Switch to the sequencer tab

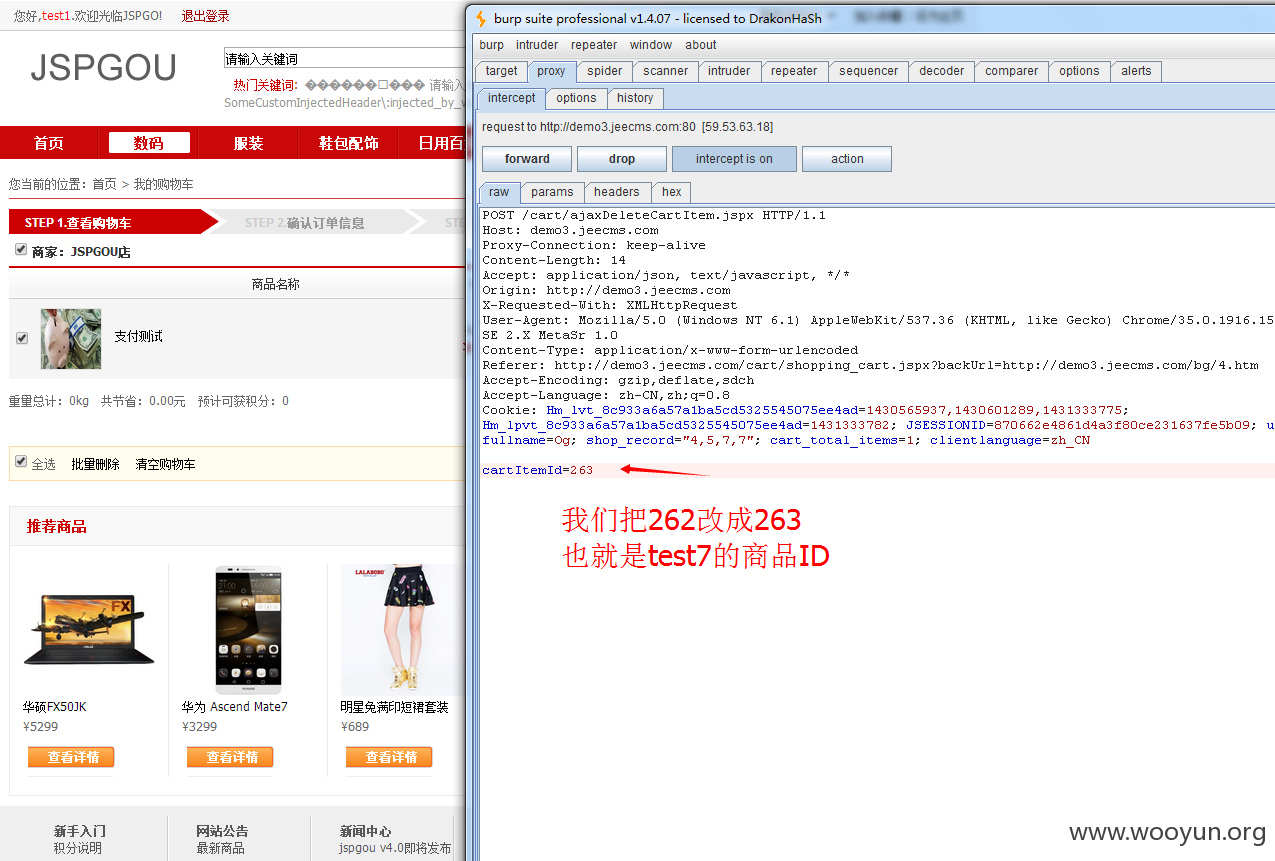pyautogui.click(x=869, y=71)
